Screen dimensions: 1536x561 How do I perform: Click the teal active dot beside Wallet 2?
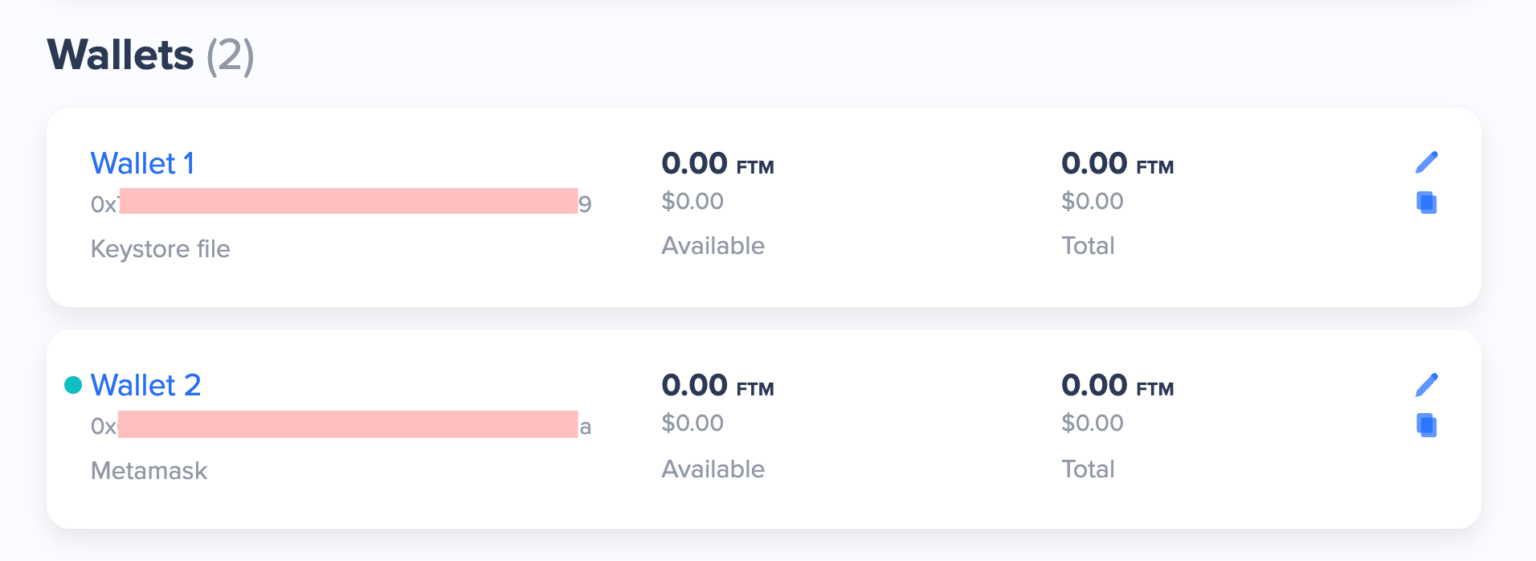click(73, 385)
